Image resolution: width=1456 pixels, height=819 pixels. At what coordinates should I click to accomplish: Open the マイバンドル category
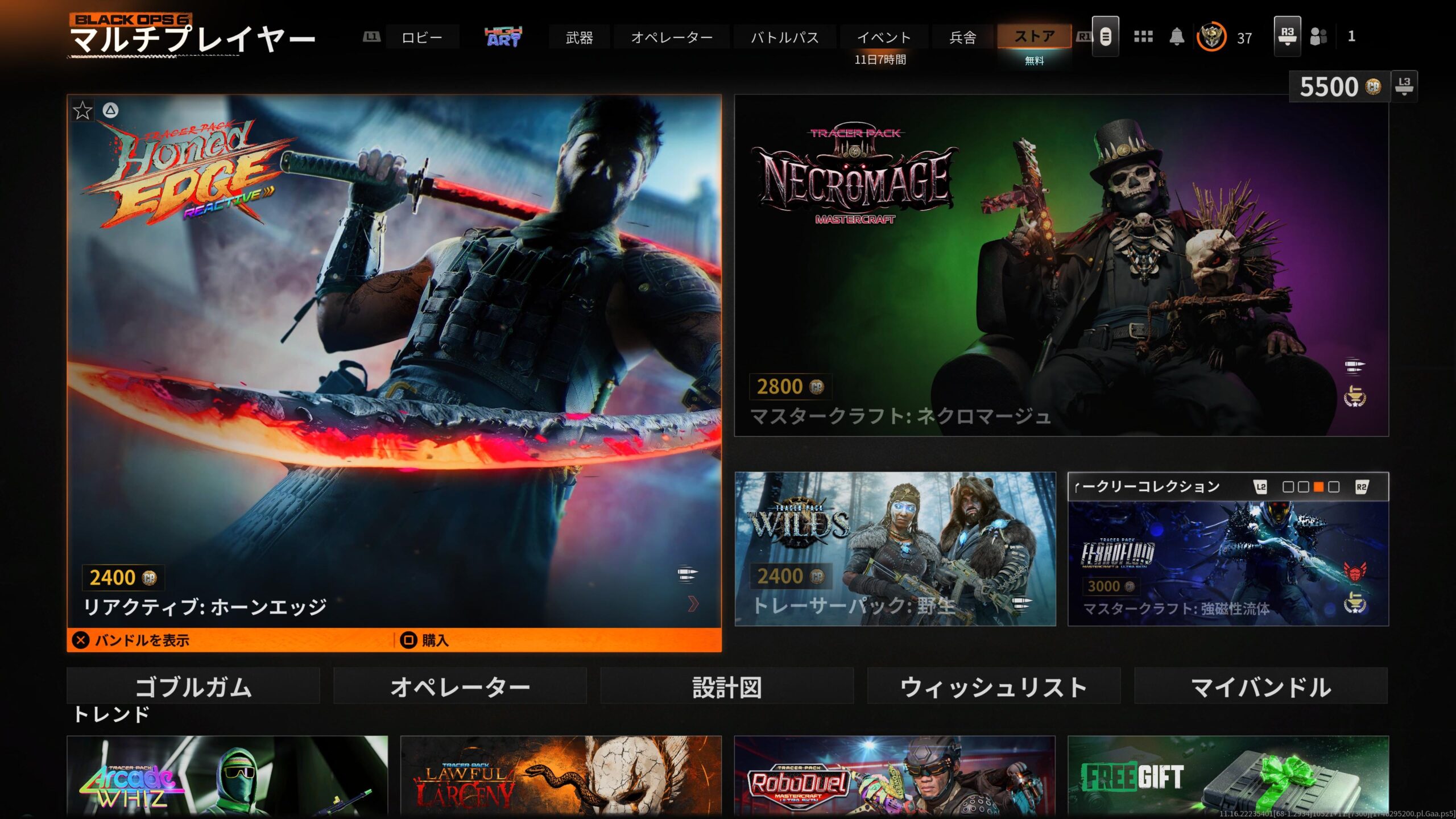(x=1261, y=686)
